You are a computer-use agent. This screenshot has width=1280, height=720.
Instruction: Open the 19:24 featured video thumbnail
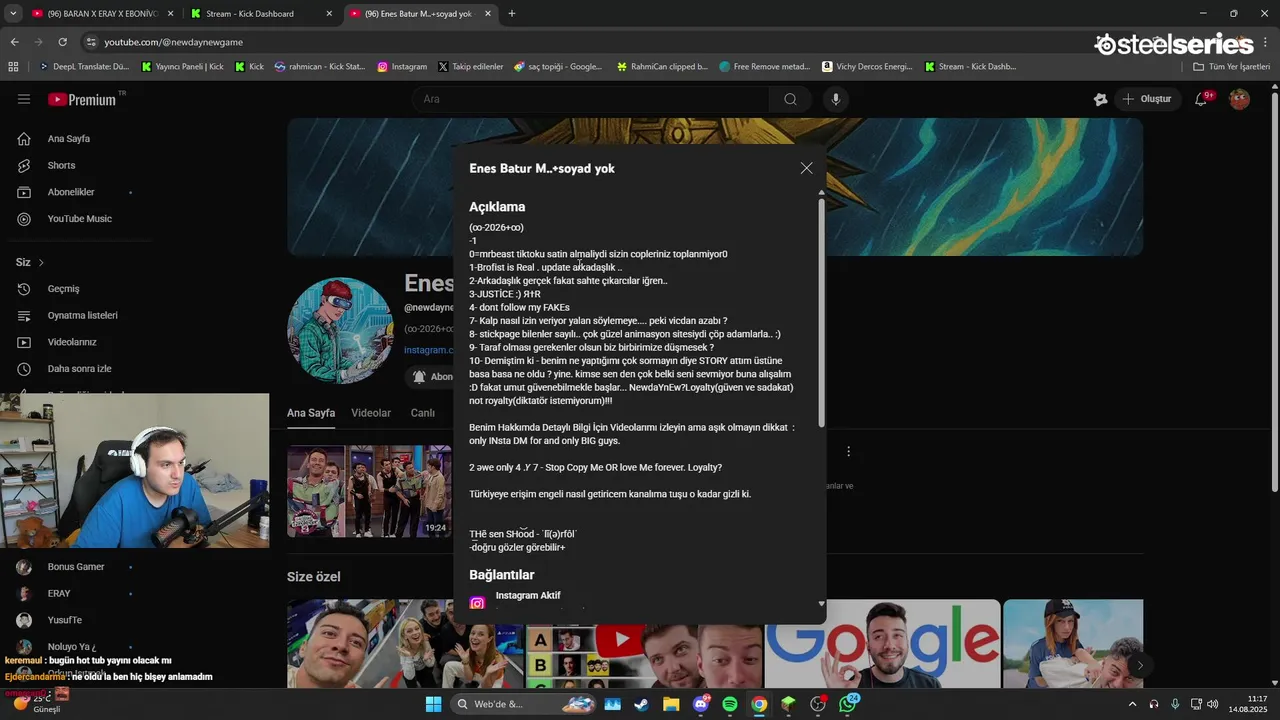pos(369,491)
